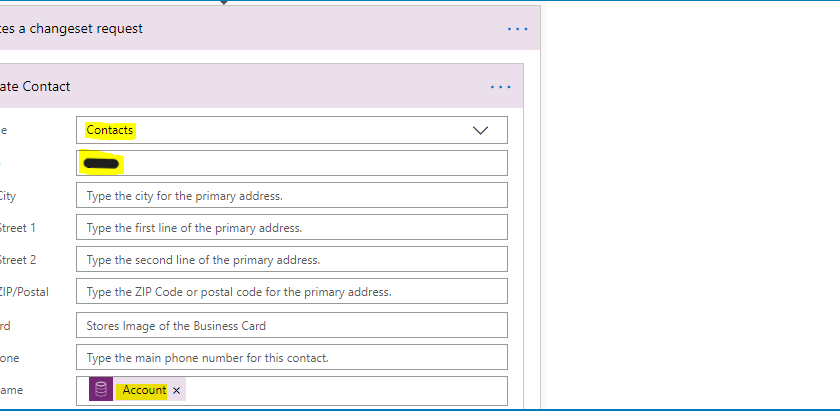
Task: Focus the first line of primary address field
Action: tap(291, 228)
